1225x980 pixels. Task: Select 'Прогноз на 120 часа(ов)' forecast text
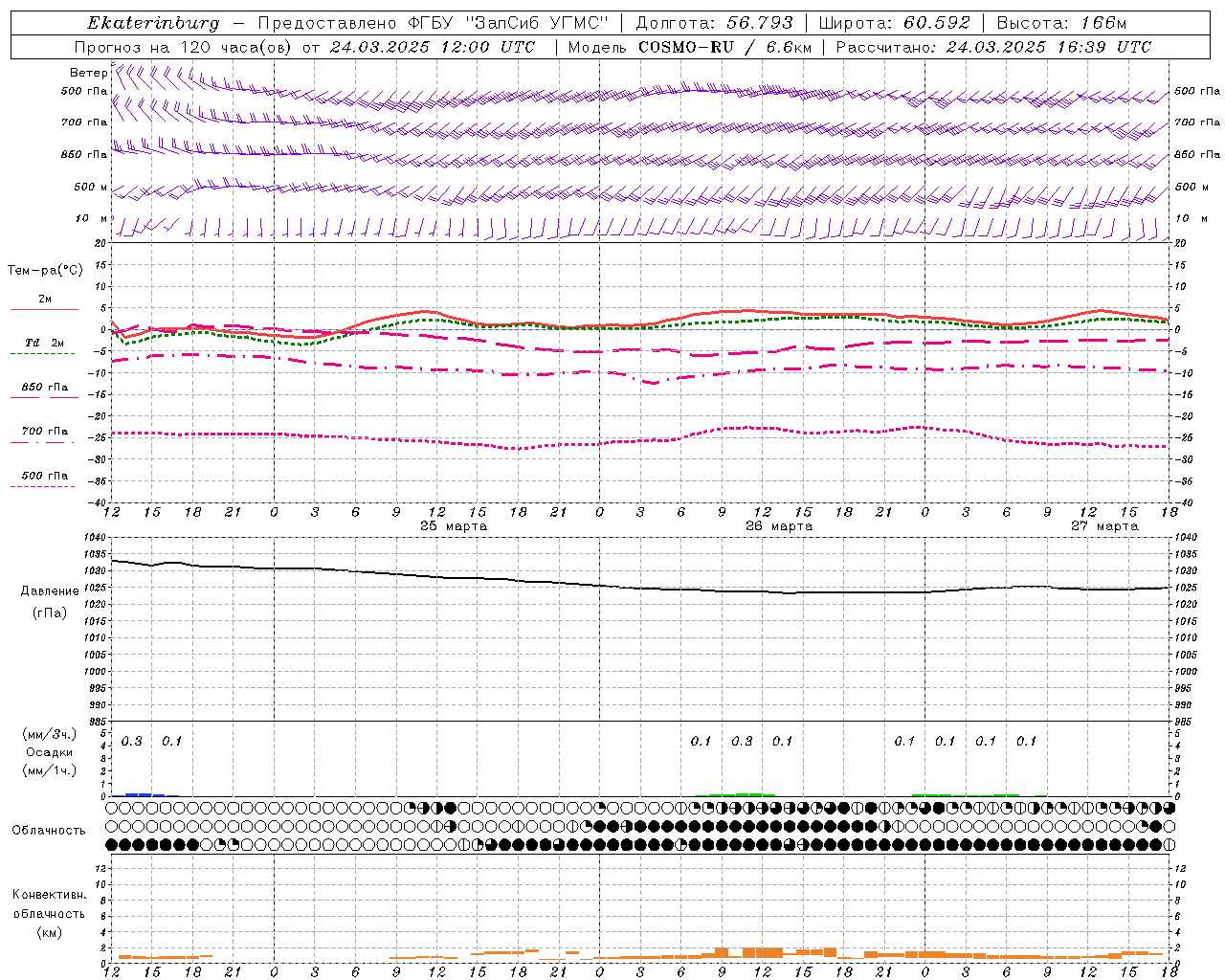184,47
